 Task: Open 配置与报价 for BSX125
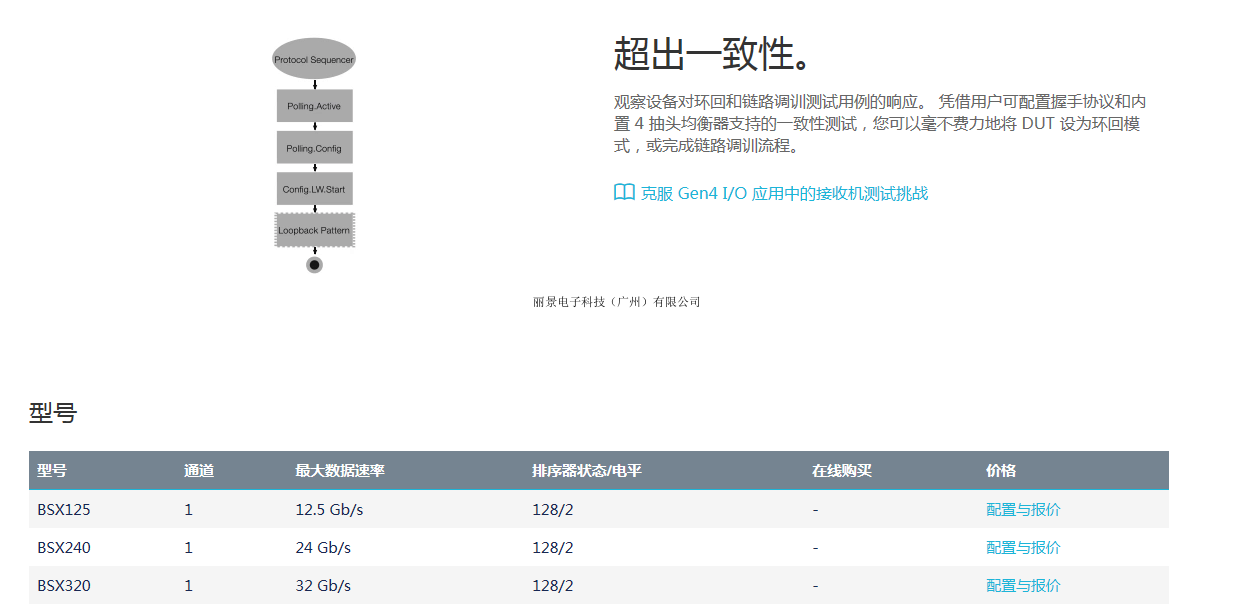click(x=1023, y=509)
